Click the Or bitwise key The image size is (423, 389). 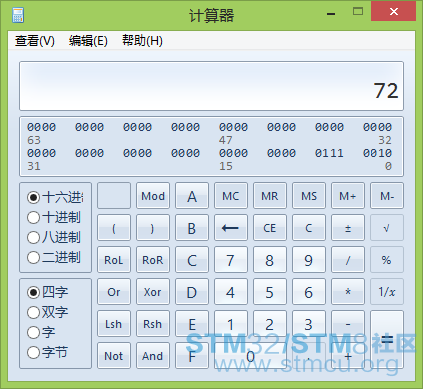click(114, 292)
